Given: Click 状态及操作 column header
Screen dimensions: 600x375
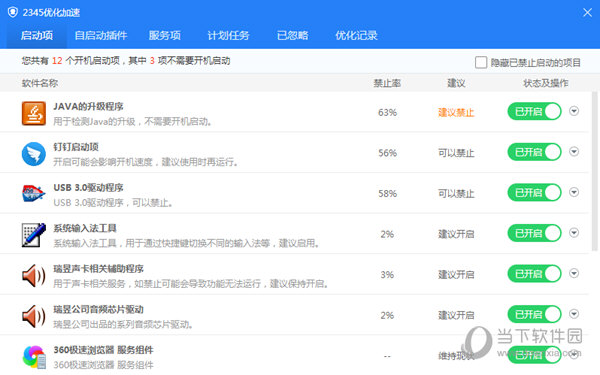Looking at the screenshot, I should (546, 83).
